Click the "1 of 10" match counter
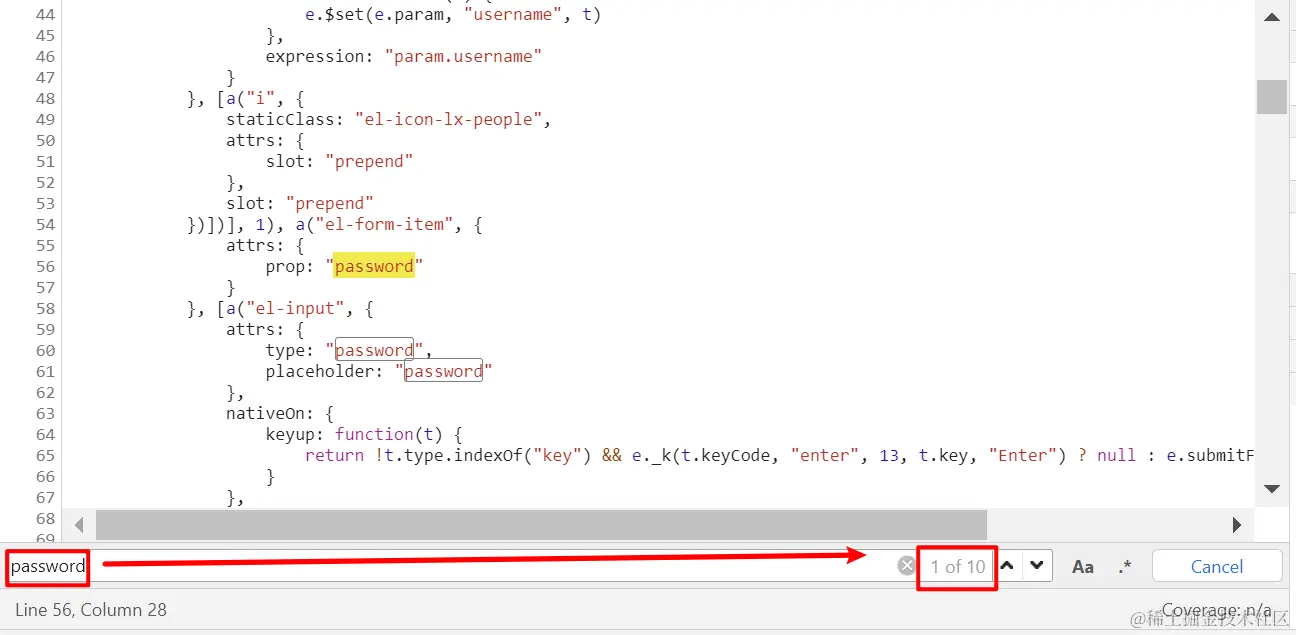The image size is (1296, 635). click(x=958, y=566)
